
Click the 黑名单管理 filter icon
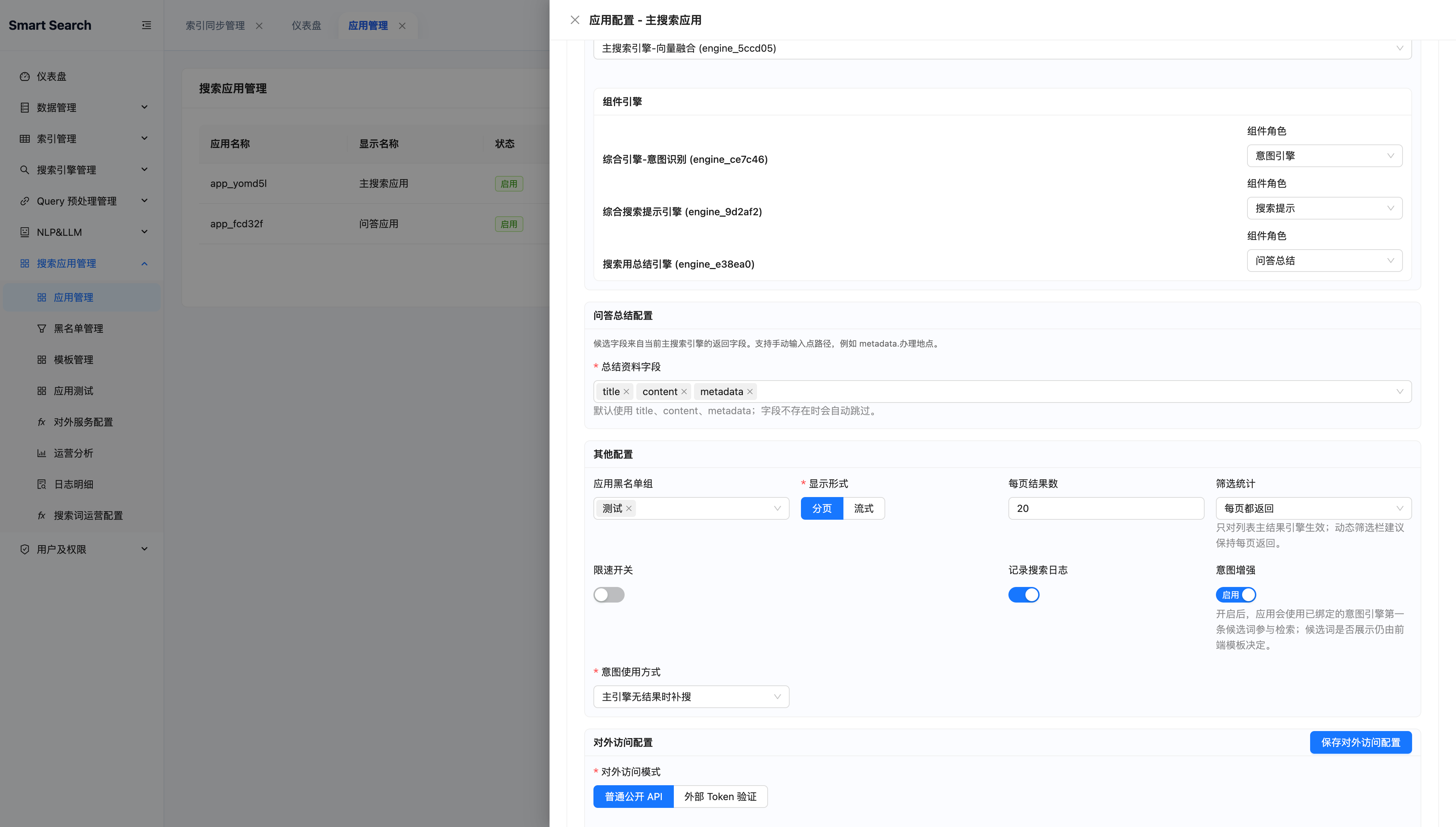coord(41,329)
